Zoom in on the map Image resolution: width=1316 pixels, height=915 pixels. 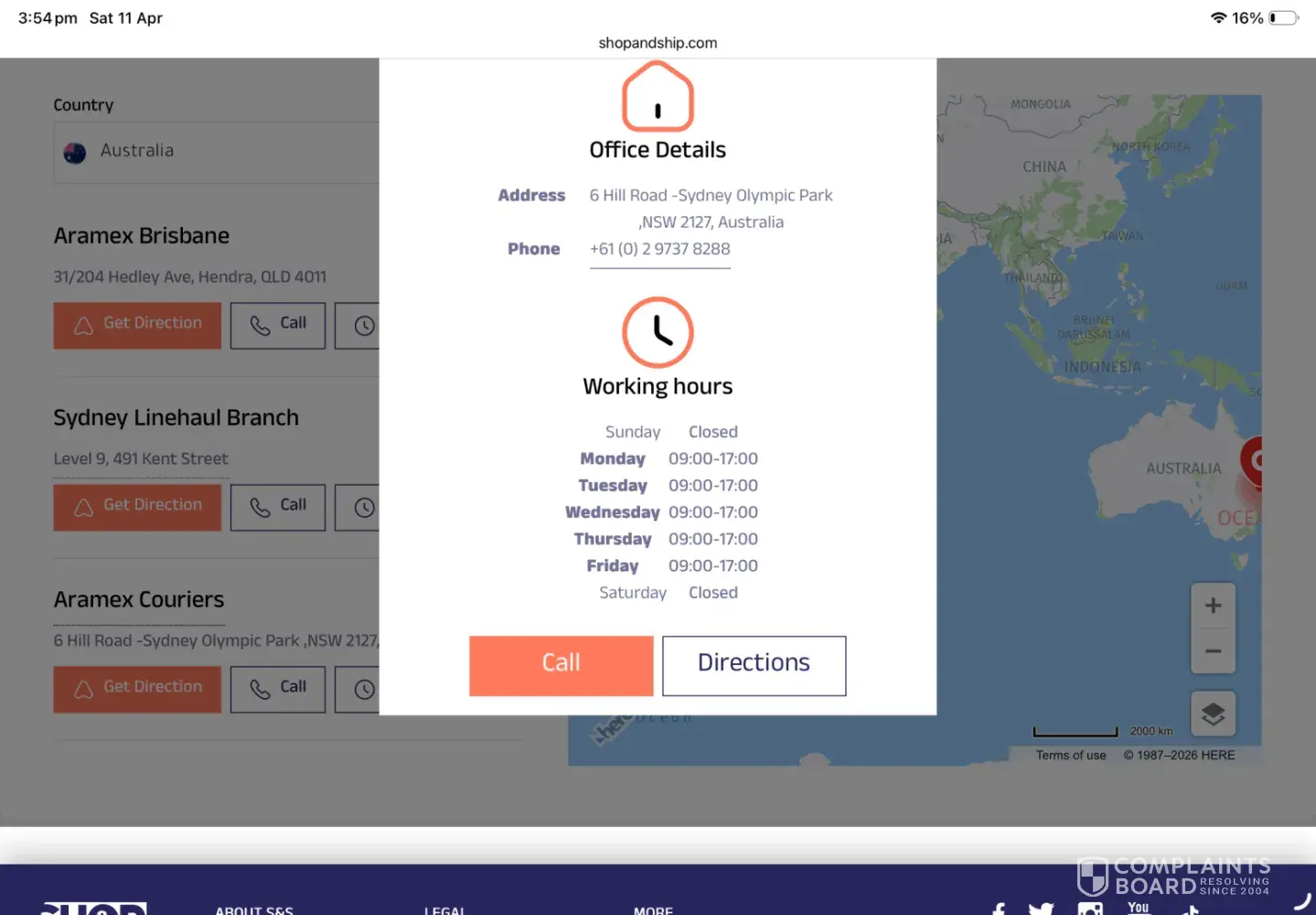click(x=1213, y=606)
